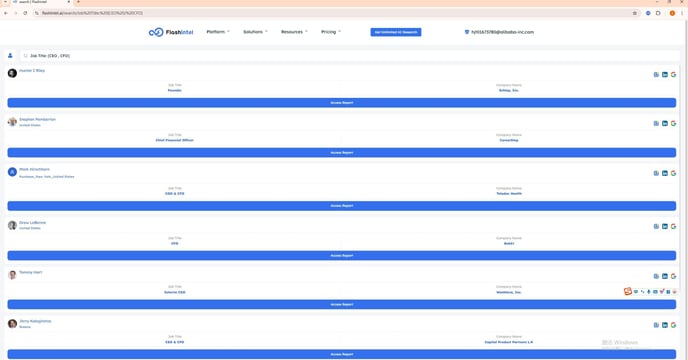
Task: Click Drew LaBenne's avatar photo
Action: [x=12, y=225]
